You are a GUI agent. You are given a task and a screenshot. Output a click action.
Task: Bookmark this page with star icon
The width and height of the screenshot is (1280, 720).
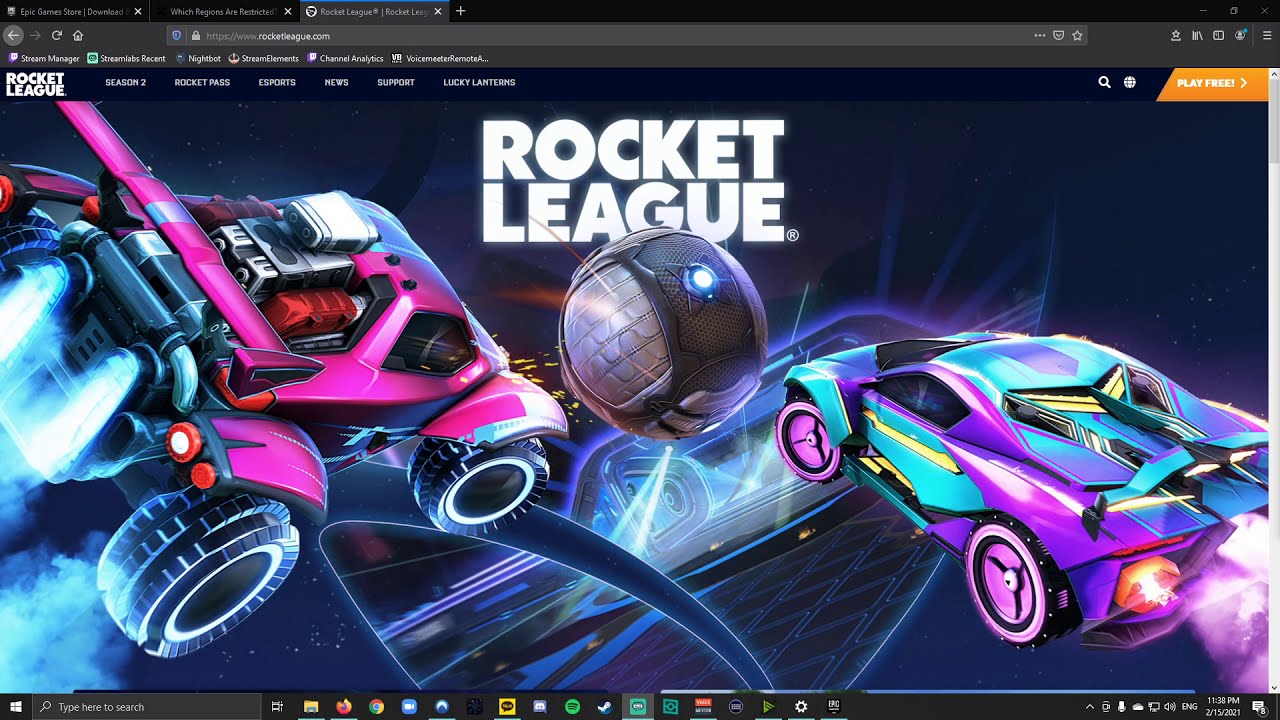click(1077, 35)
